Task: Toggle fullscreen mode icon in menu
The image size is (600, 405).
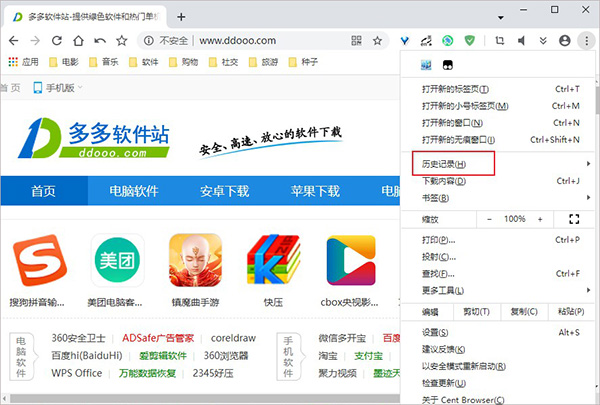Action: pyautogui.click(x=574, y=219)
